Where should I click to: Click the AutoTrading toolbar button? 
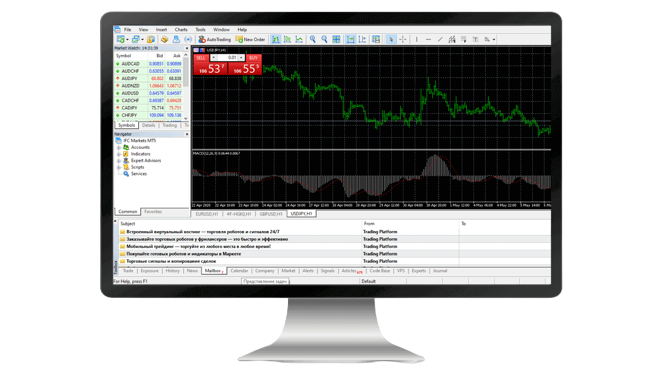point(214,39)
